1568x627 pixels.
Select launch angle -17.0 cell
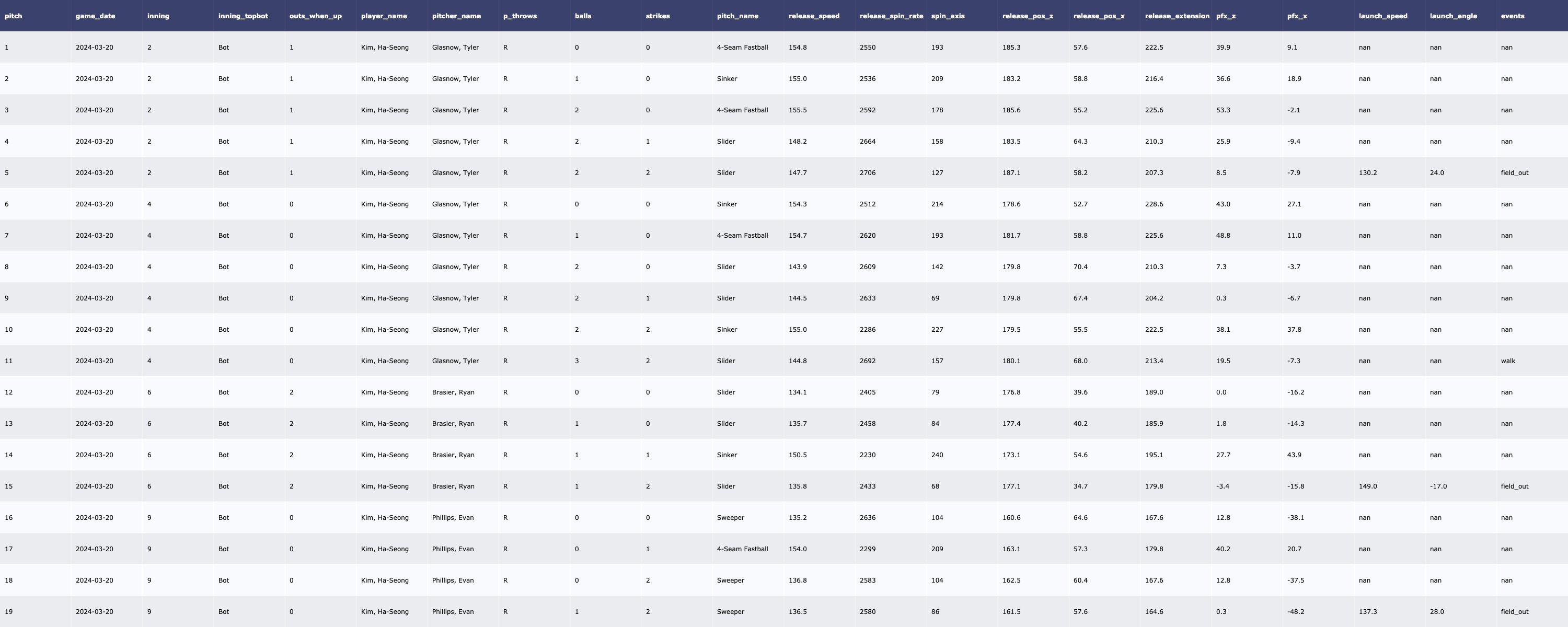tap(1438, 486)
